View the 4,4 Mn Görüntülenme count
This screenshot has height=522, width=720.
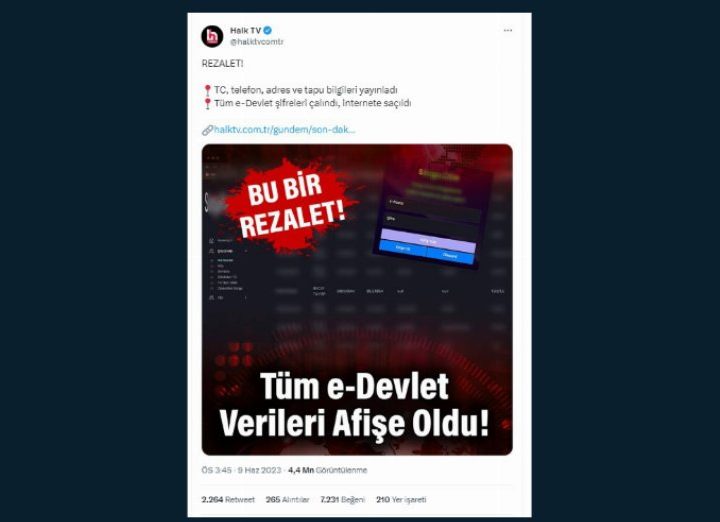[327, 470]
